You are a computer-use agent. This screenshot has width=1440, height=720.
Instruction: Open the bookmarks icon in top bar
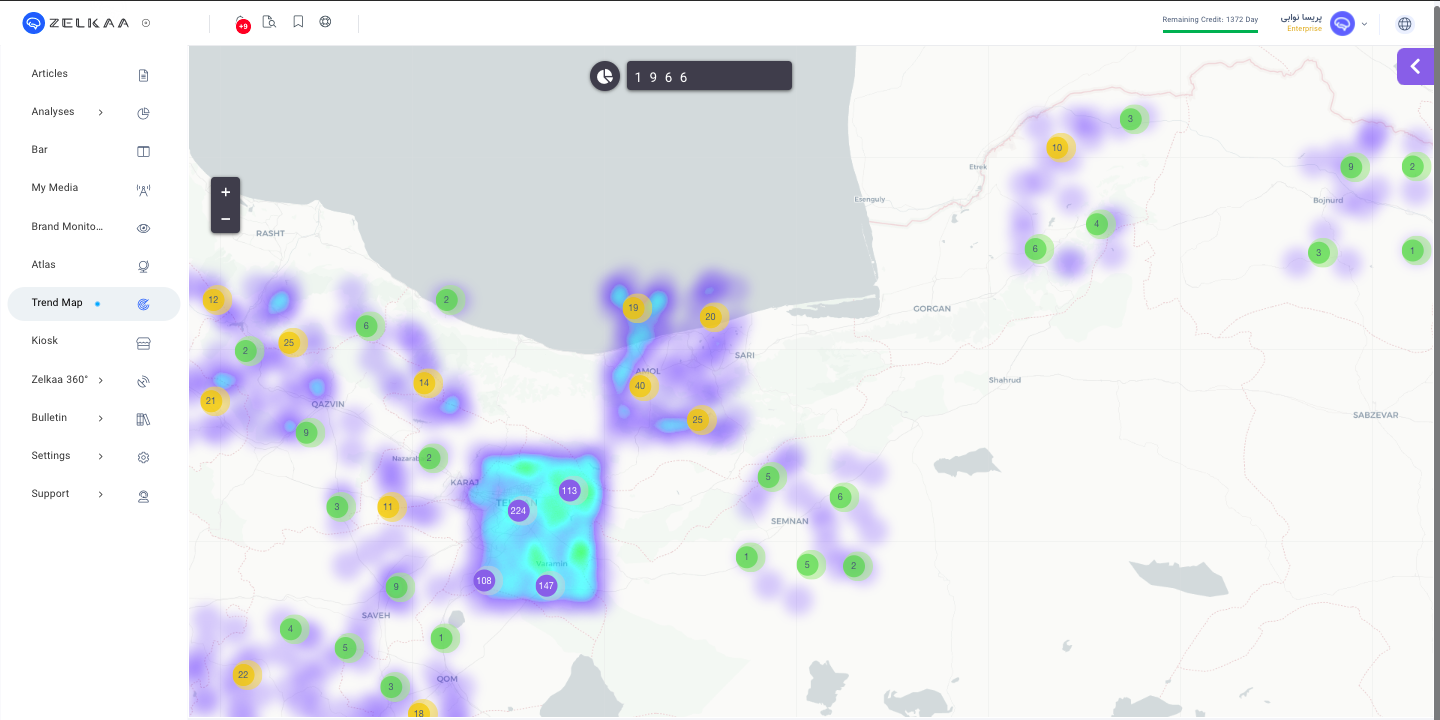[x=298, y=22]
